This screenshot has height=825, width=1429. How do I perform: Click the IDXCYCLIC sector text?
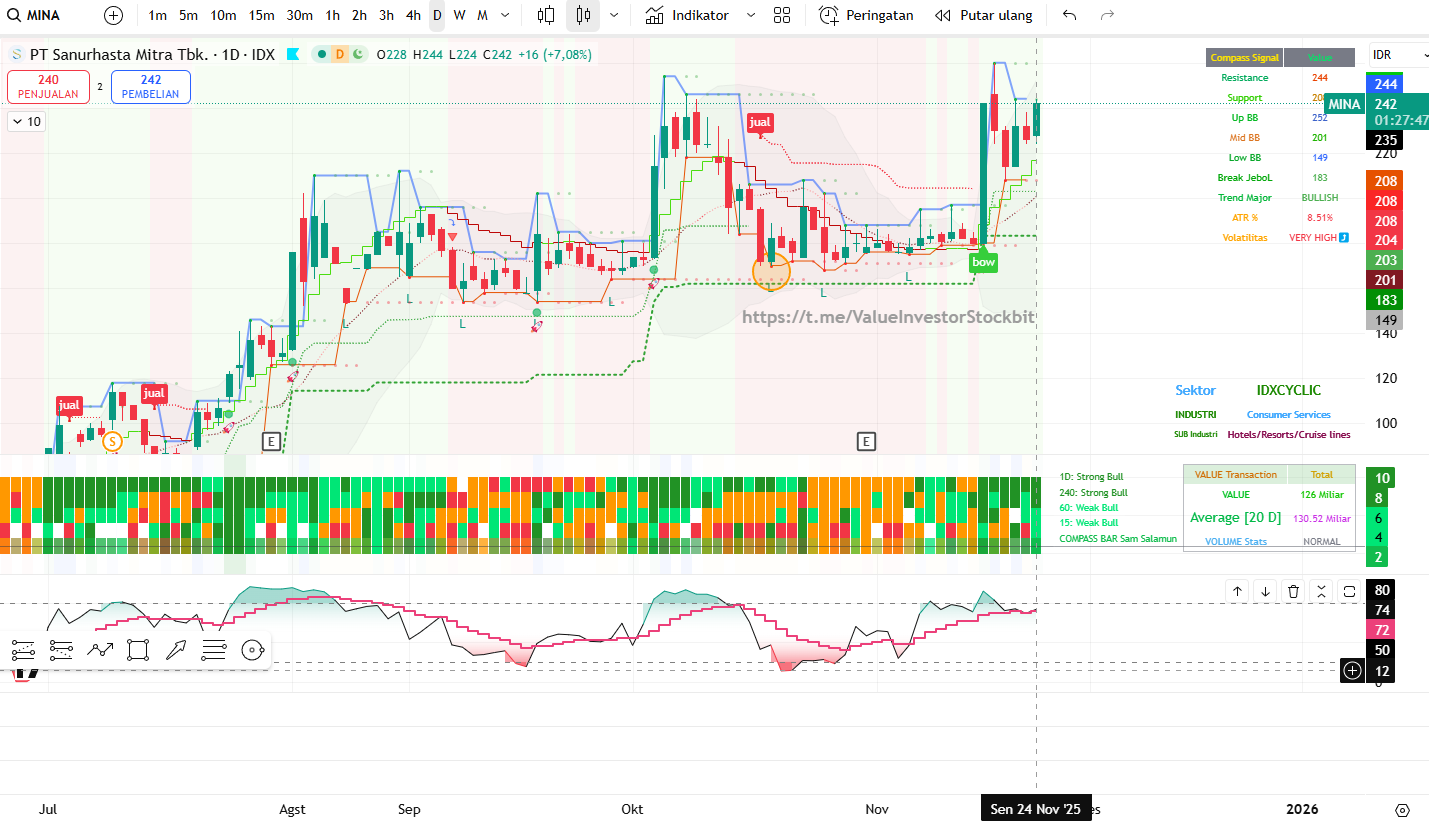[x=1289, y=391]
